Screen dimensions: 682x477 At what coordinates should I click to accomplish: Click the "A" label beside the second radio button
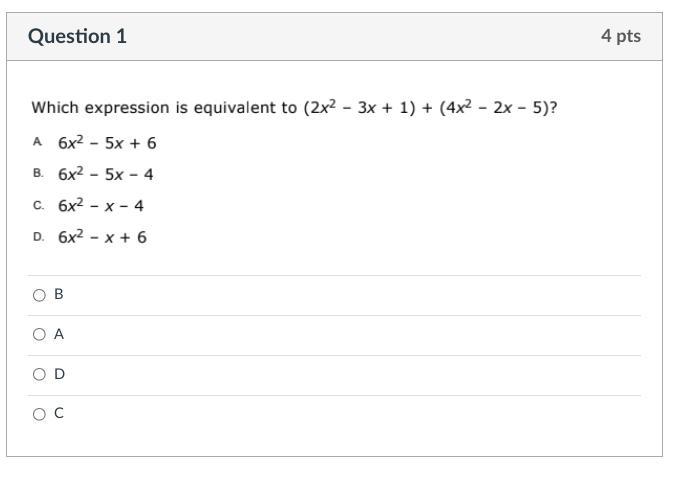pyautogui.click(x=59, y=335)
